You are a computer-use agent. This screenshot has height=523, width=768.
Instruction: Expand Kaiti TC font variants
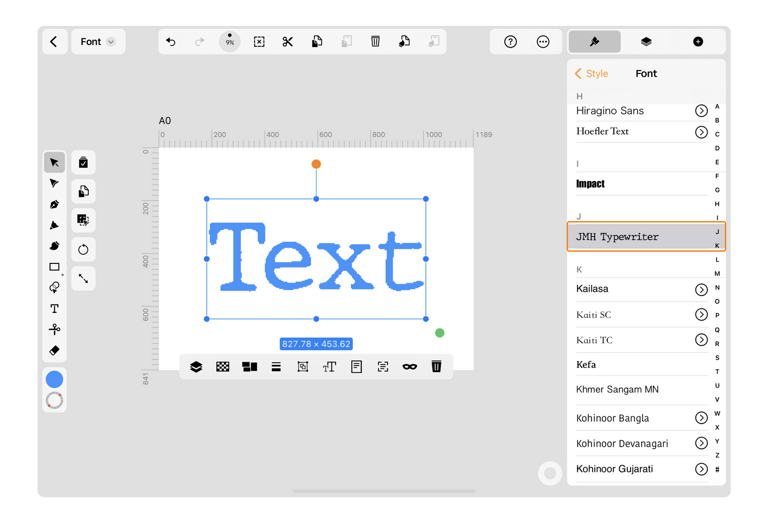[701, 340]
